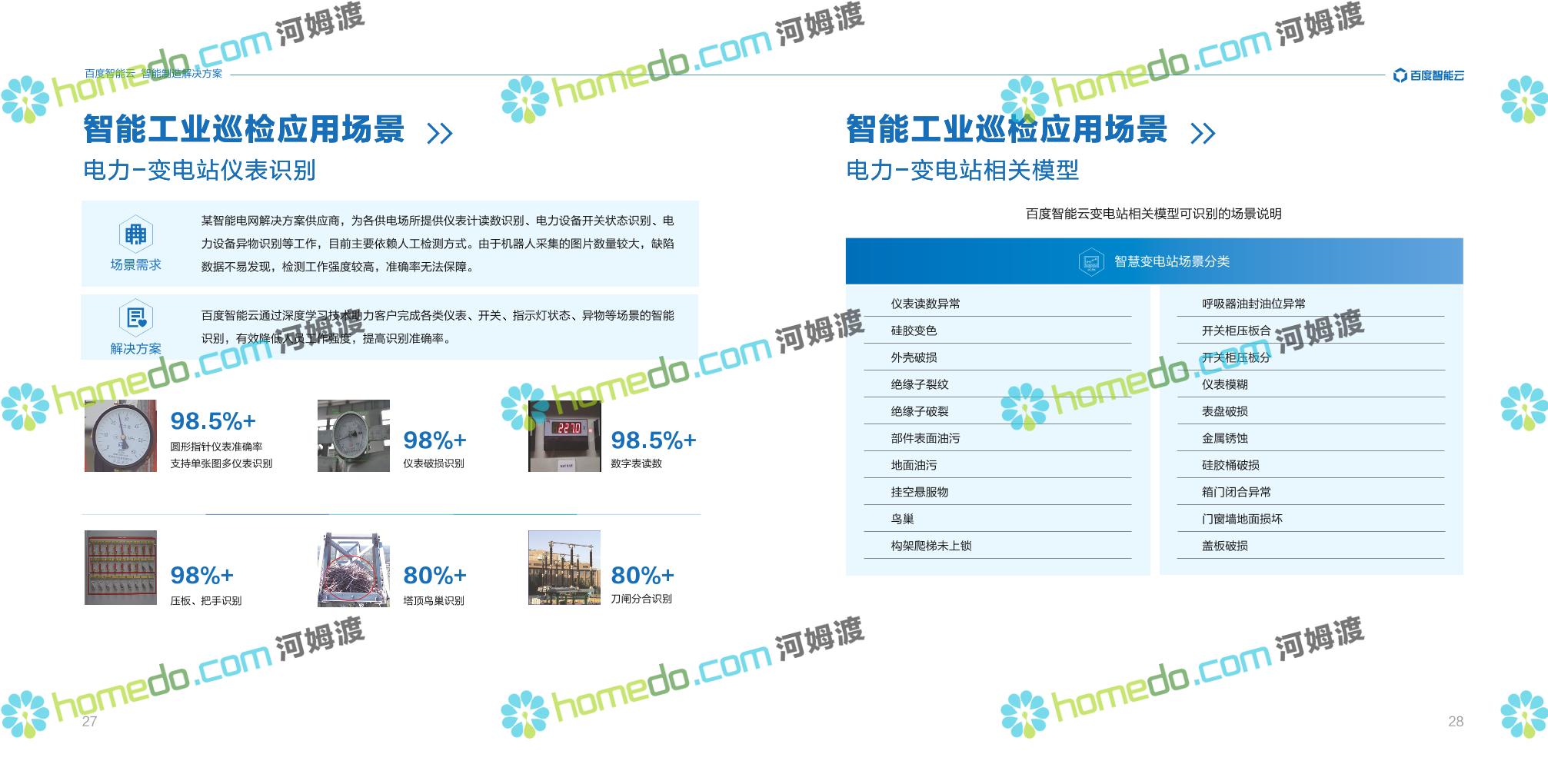
Task: Select the 仪表读数异常 list row
Action: (925, 304)
